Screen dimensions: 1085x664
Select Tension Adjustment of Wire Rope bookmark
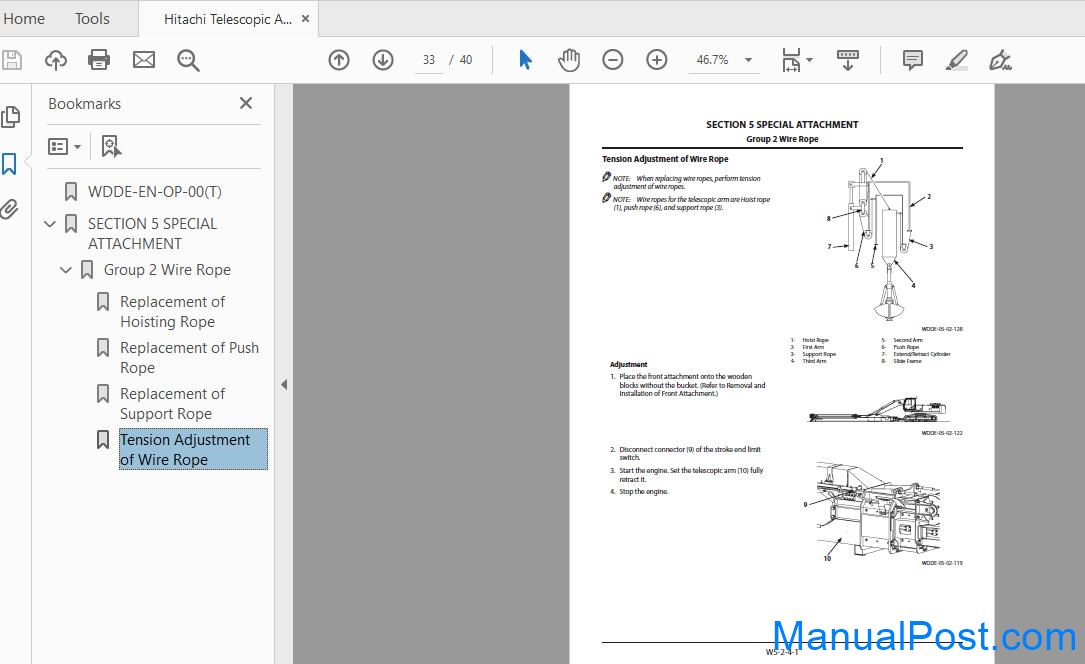pos(193,450)
